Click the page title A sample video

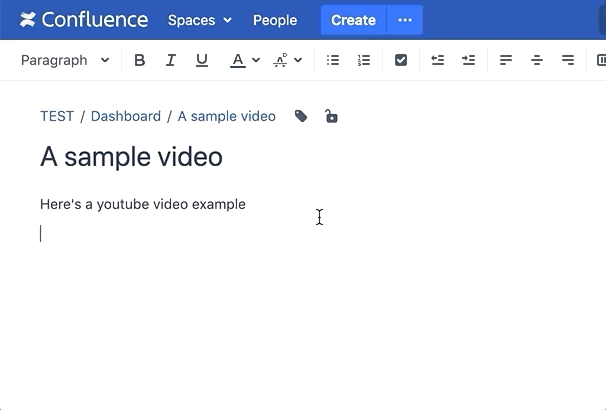(x=131, y=157)
